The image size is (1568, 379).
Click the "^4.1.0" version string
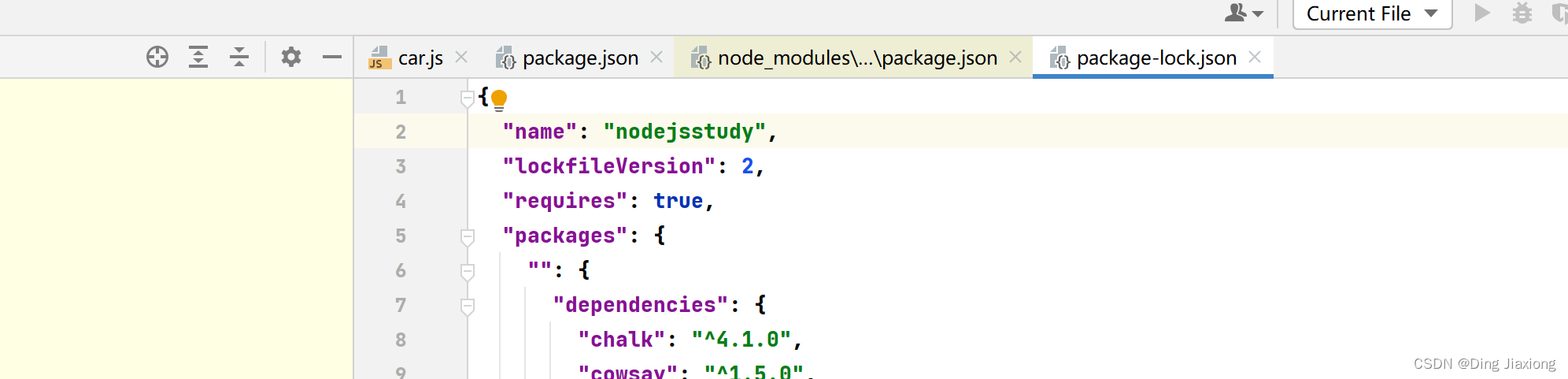[x=741, y=340]
